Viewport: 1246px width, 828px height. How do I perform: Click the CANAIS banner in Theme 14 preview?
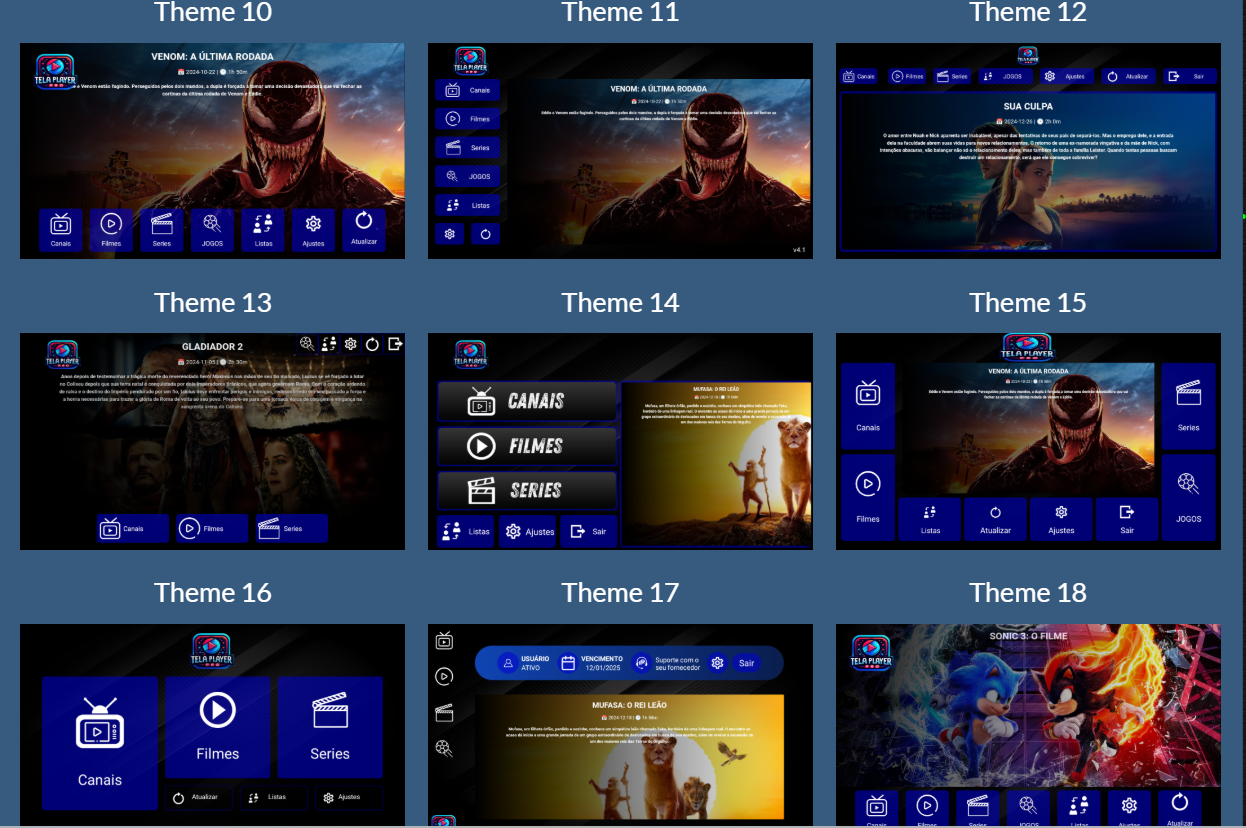(x=527, y=401)
